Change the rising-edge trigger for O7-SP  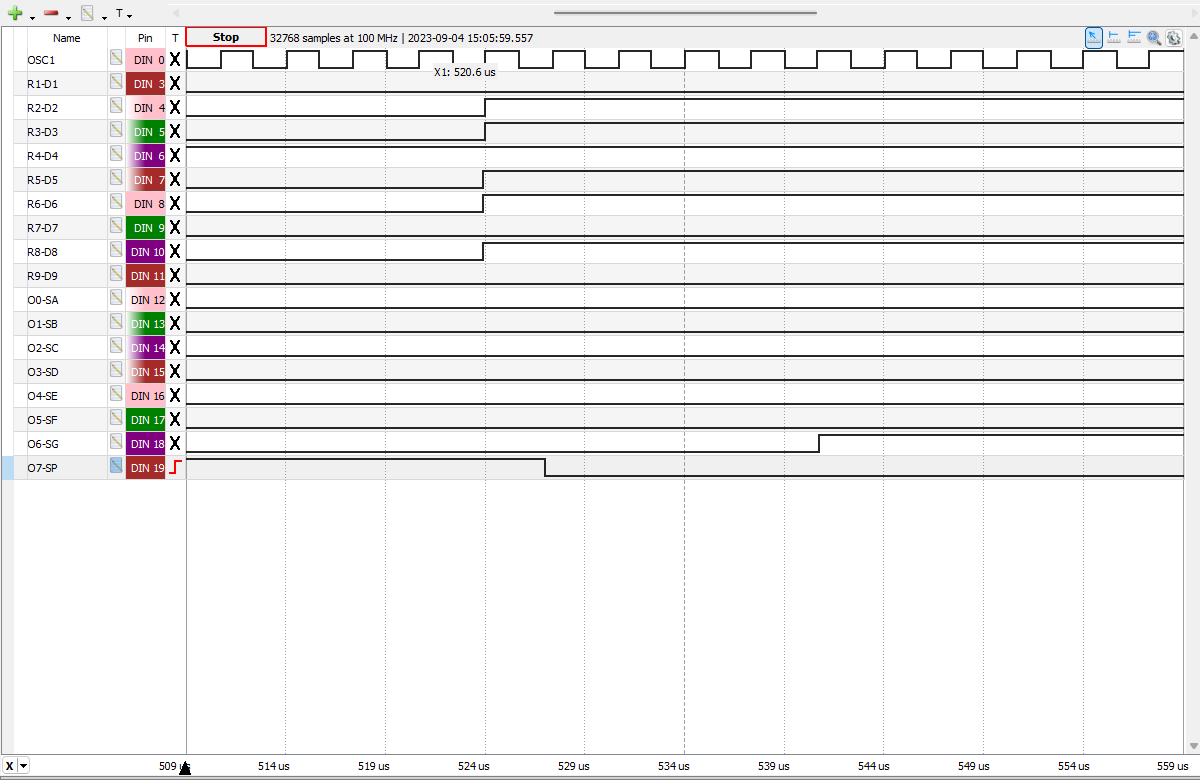tap(175, 467)
